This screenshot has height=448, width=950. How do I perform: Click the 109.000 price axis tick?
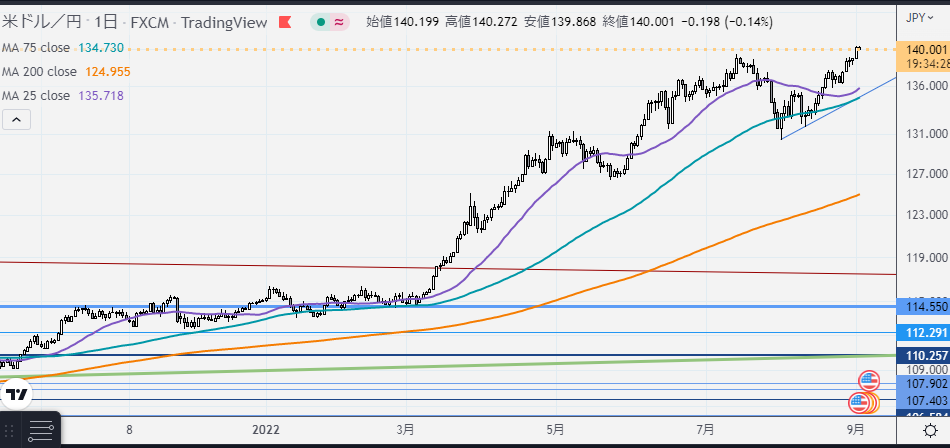click(x=927, y=370)
